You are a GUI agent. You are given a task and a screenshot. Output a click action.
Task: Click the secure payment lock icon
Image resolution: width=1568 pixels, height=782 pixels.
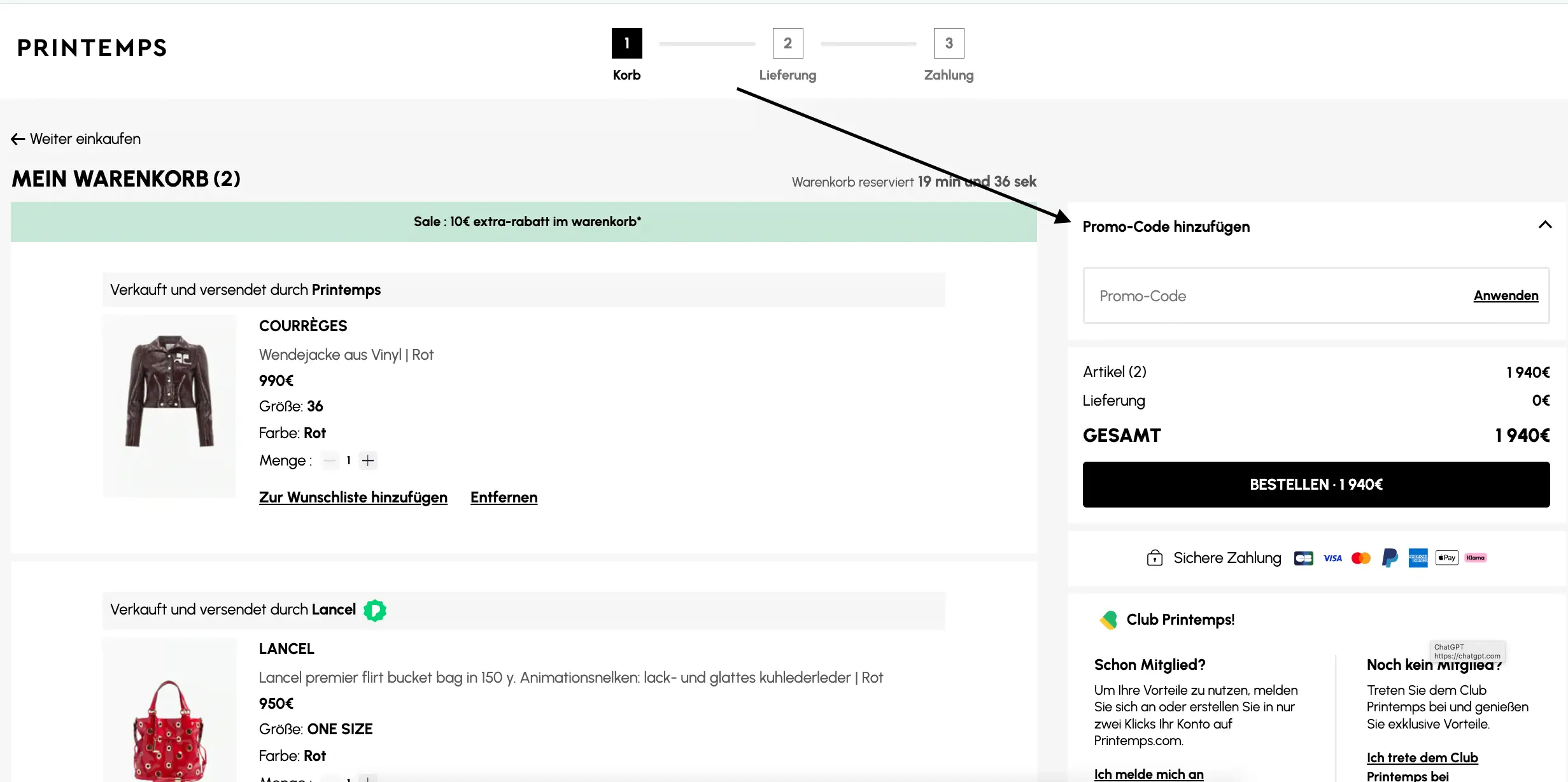click(x=1154, y=558)
